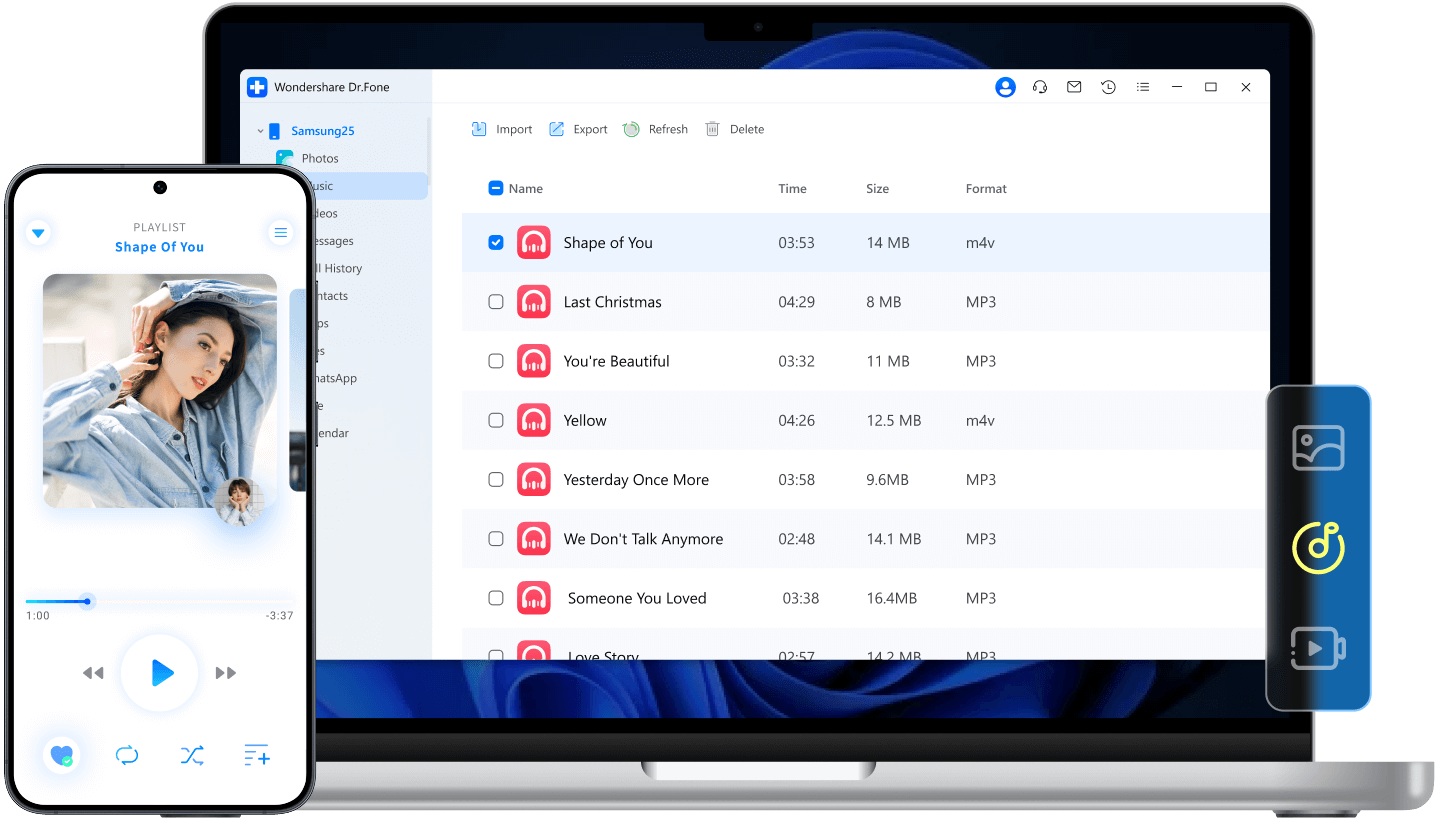Image resolution: width=1436 pixels, height=818 pixels.
Task: Select the photo icon in the side panel
Action: (1318, 448)
